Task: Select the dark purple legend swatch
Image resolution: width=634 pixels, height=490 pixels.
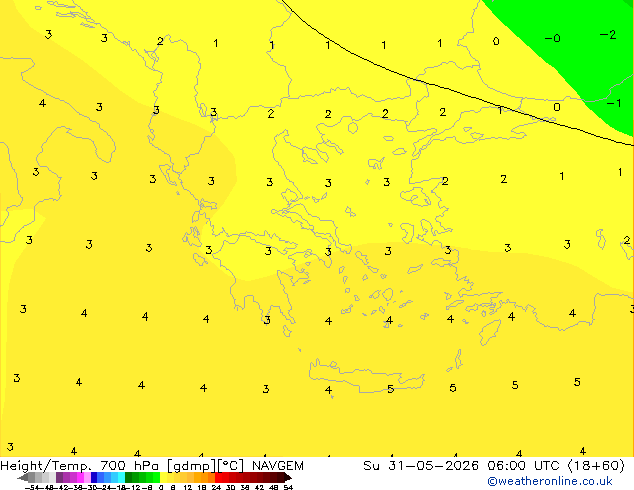Action: [x=59, y=478]
